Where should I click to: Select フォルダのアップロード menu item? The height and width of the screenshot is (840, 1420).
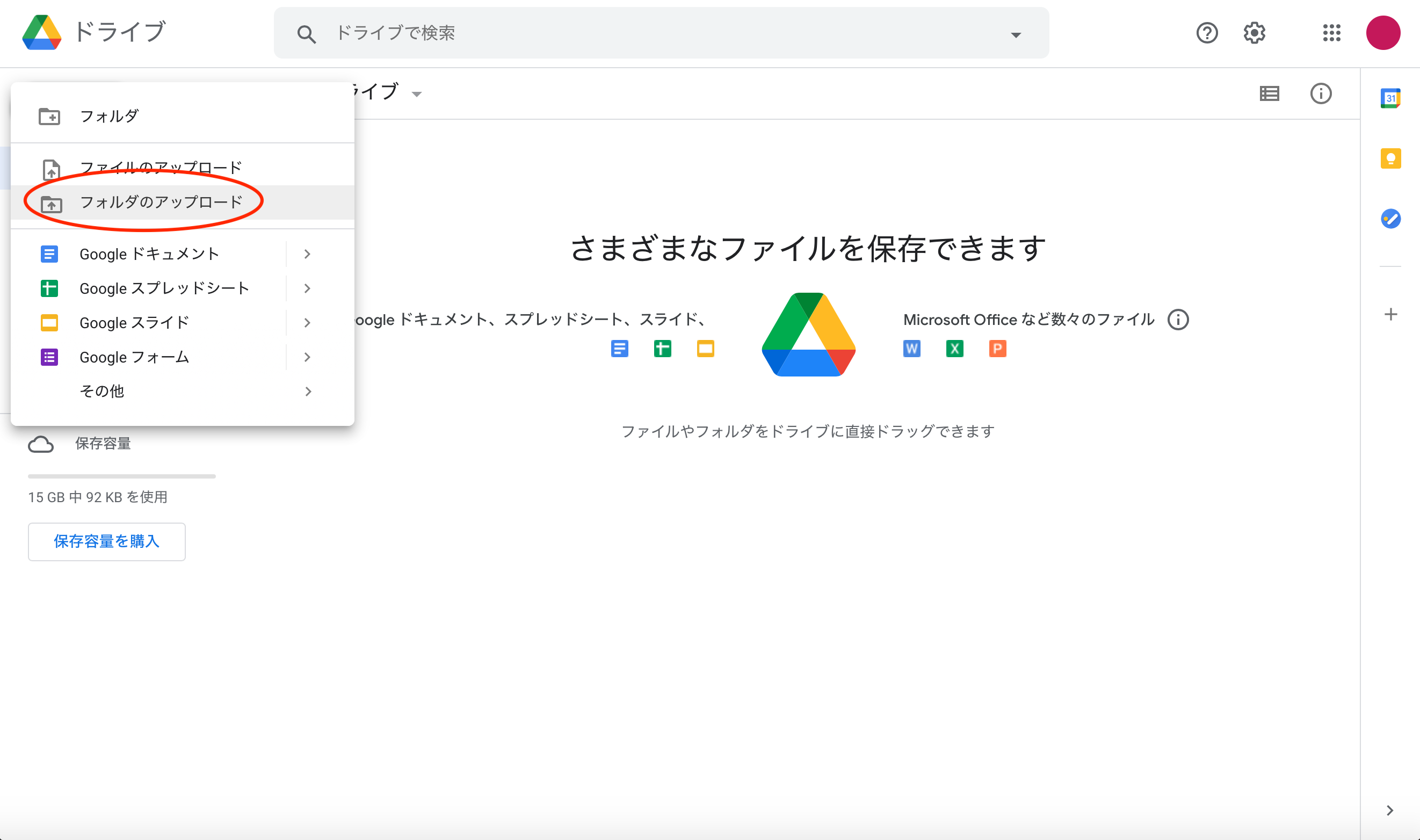pyautogui.click(x=182, y=202)
